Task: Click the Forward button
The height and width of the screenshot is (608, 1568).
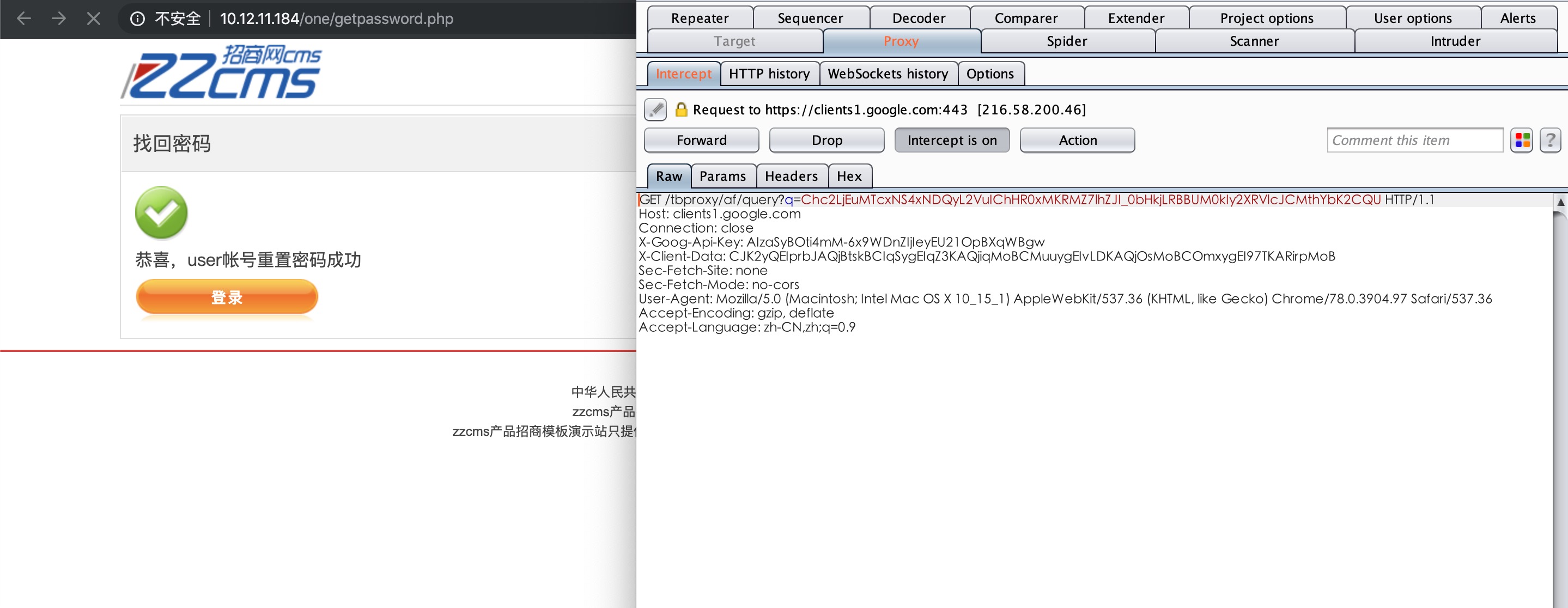Action: click(x=701, y=140)
